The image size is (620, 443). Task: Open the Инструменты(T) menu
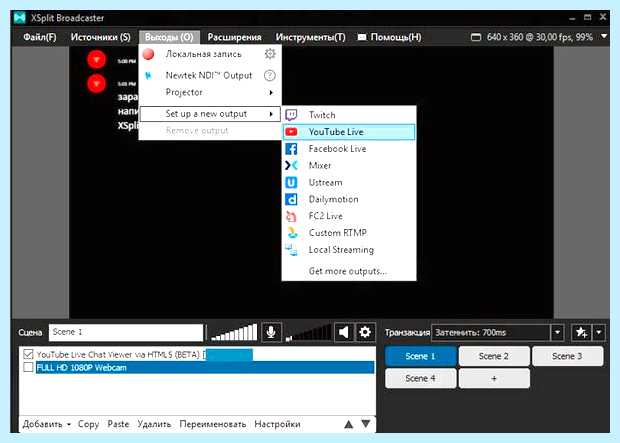point(310,37)
